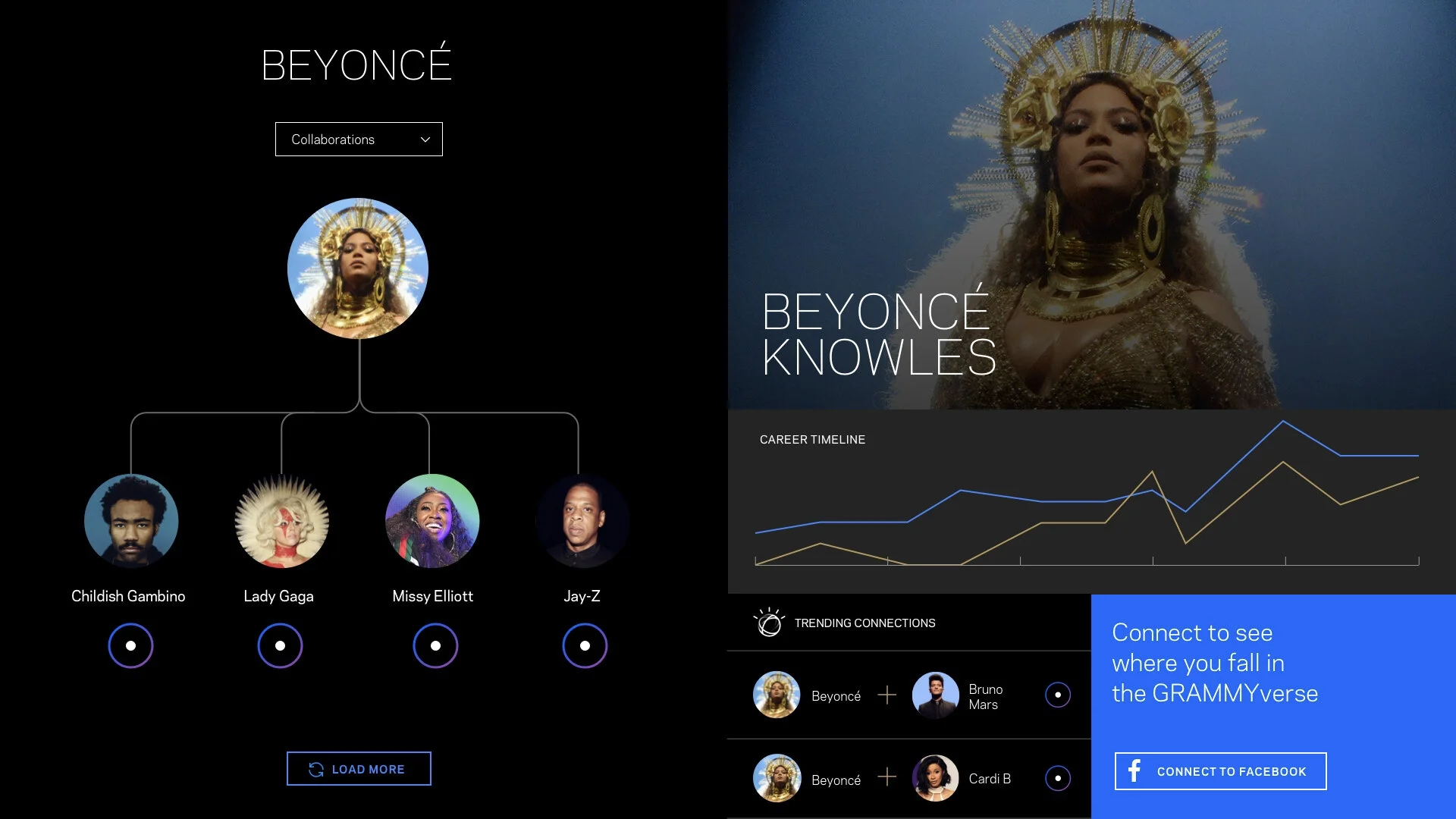The image size is (1456, 819).
Task: Click the refresh icon in Load More
Action: [316, 769]
